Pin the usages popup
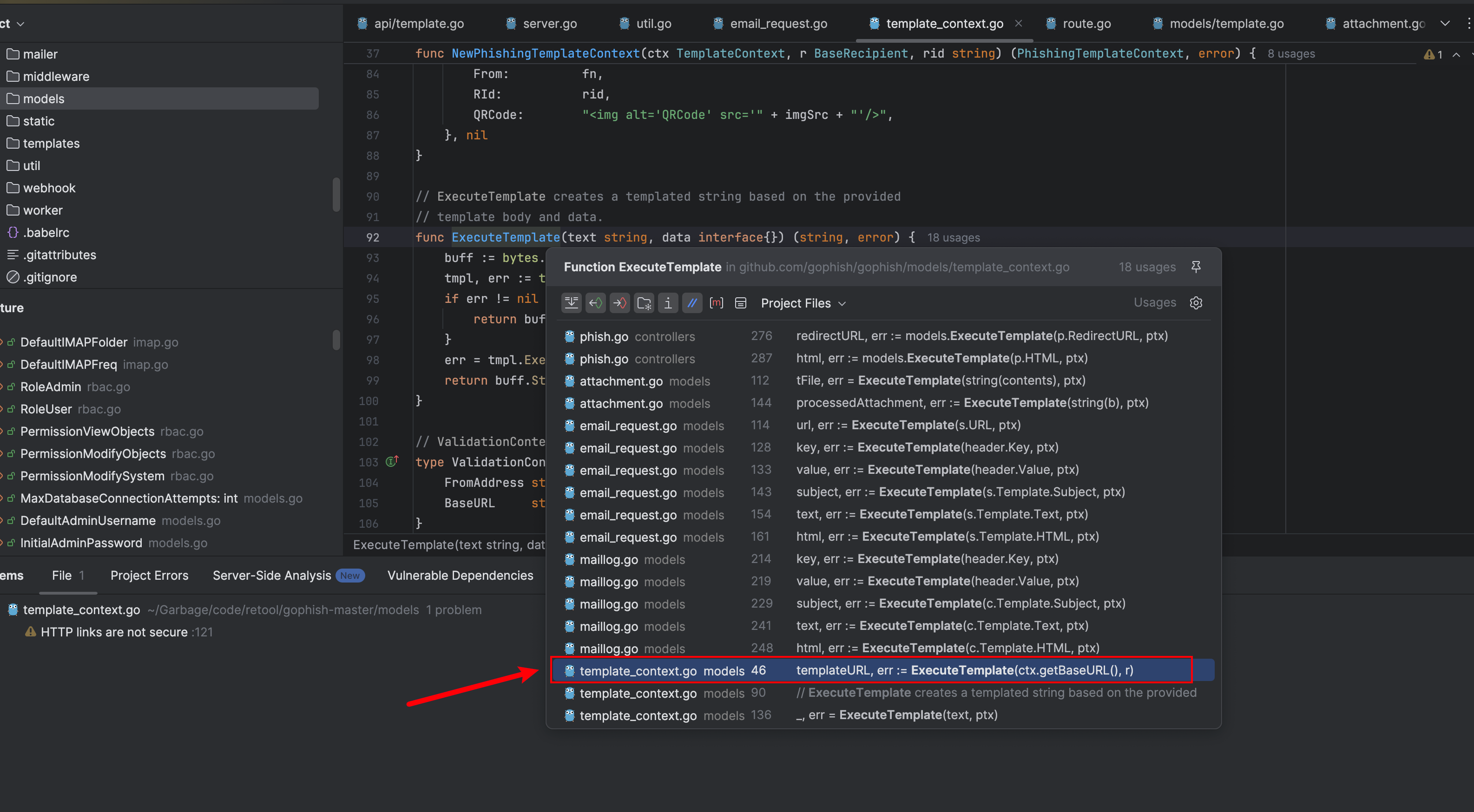 tap(1196, 267)
